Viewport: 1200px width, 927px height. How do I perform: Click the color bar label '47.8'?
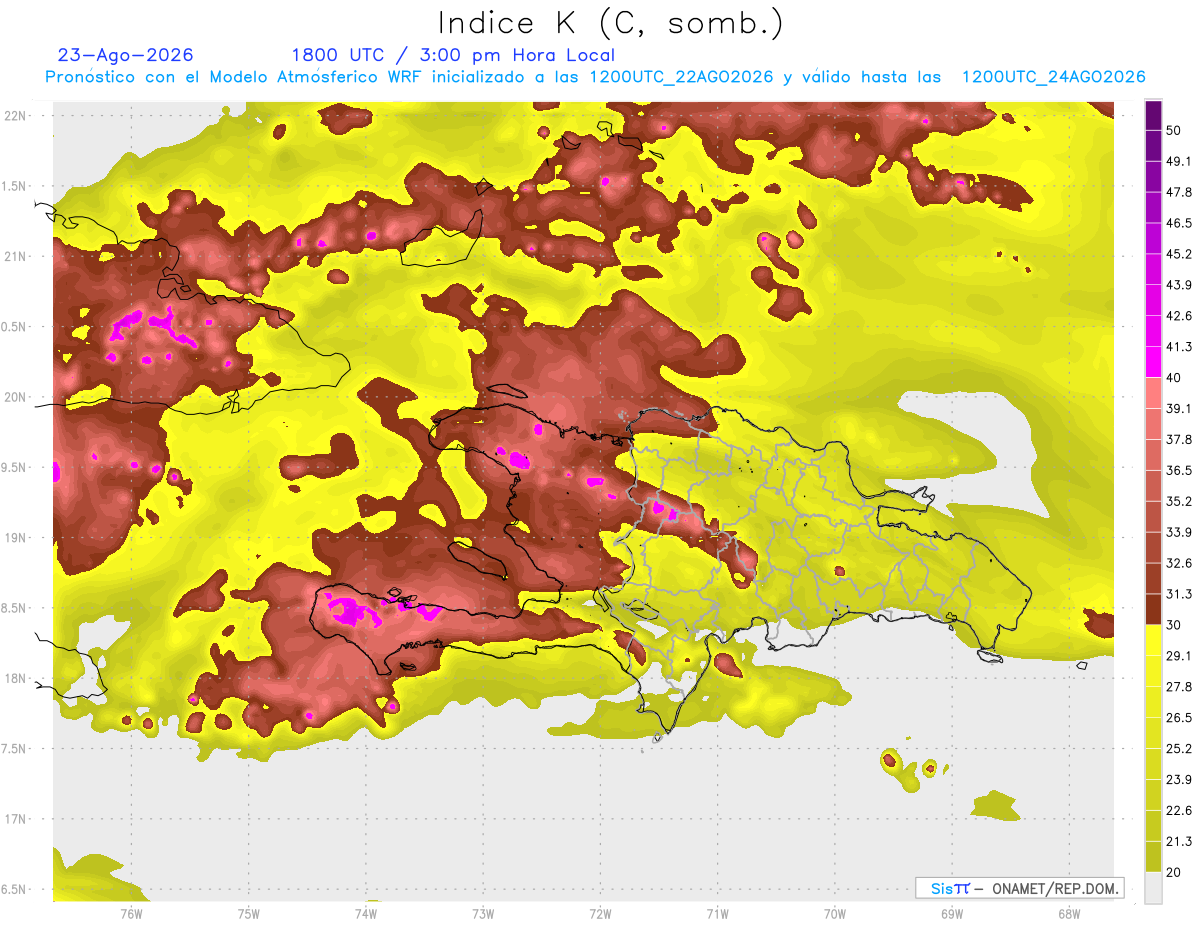[1178, 192]
